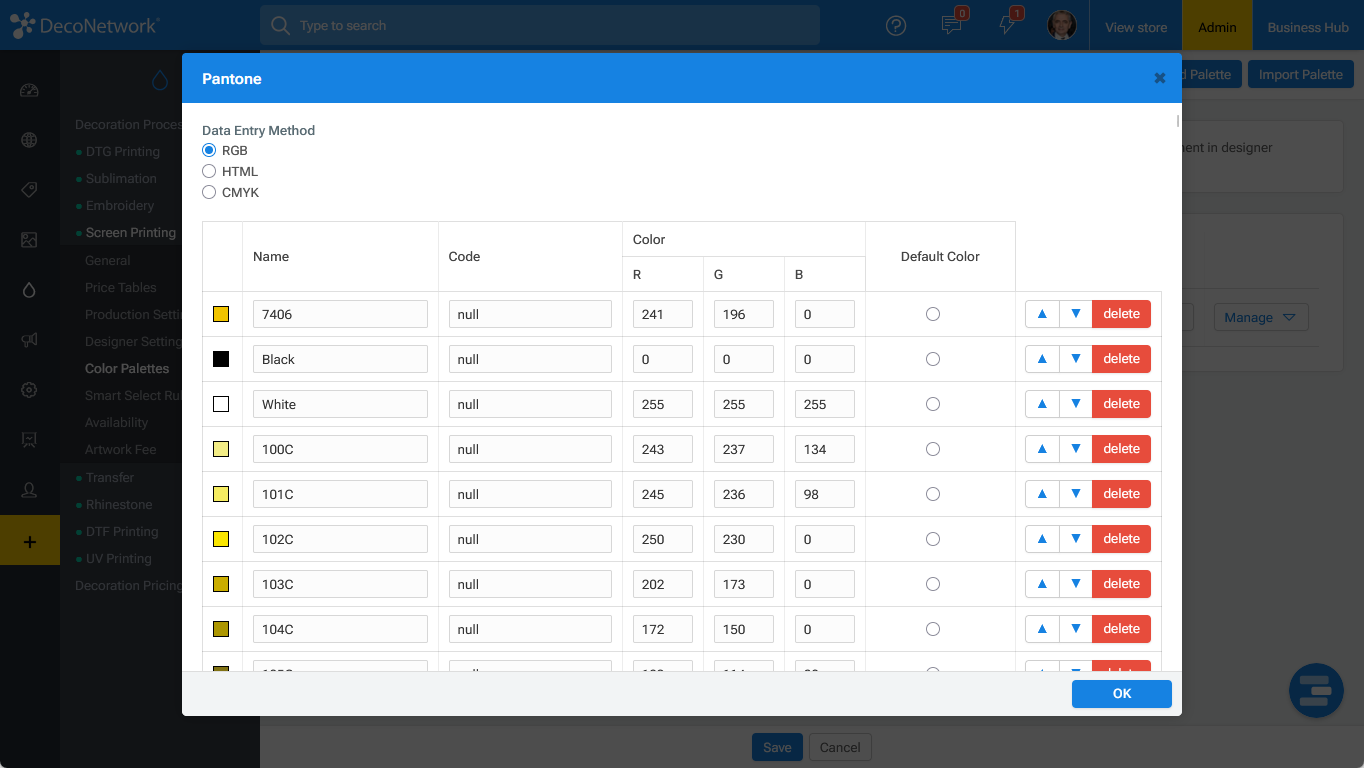Move the Black row up

(1042, 359)
